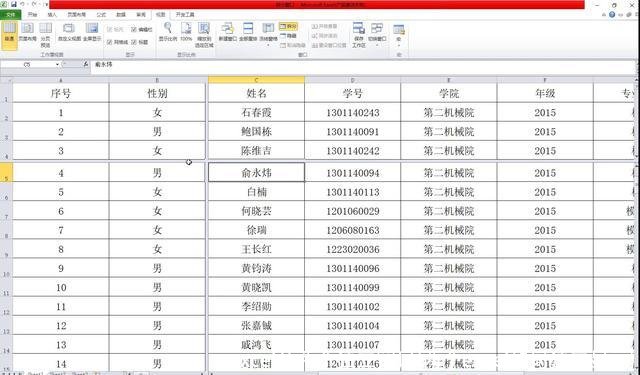
Task: Select column D header
Action: click(353, 80)
